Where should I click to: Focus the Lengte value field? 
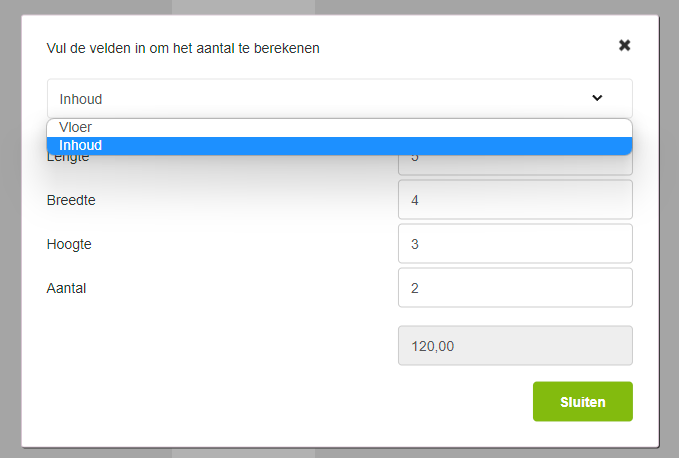click(515, 165)
